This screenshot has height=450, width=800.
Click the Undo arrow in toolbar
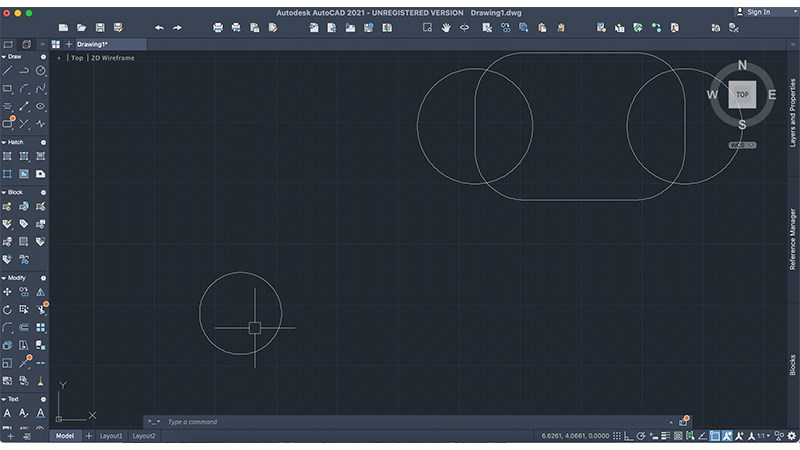tap(159, 28)
